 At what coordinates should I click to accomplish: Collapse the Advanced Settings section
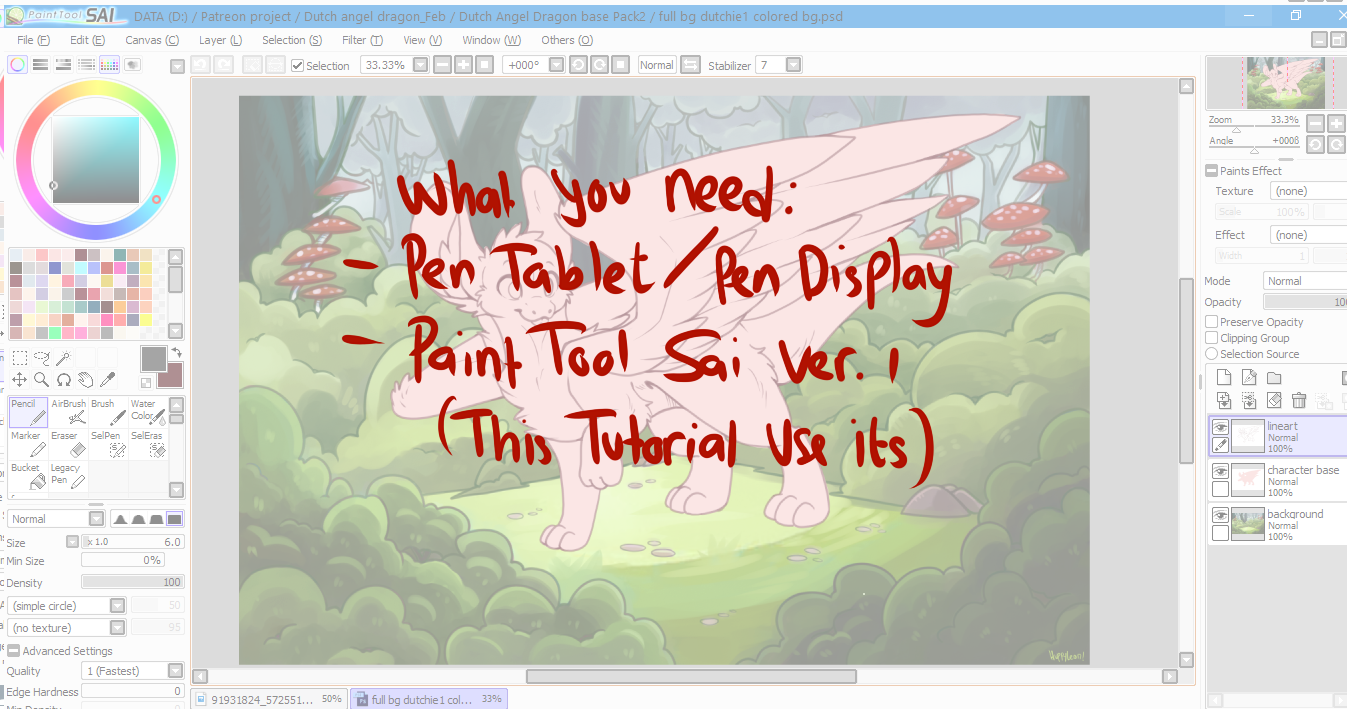14,651
